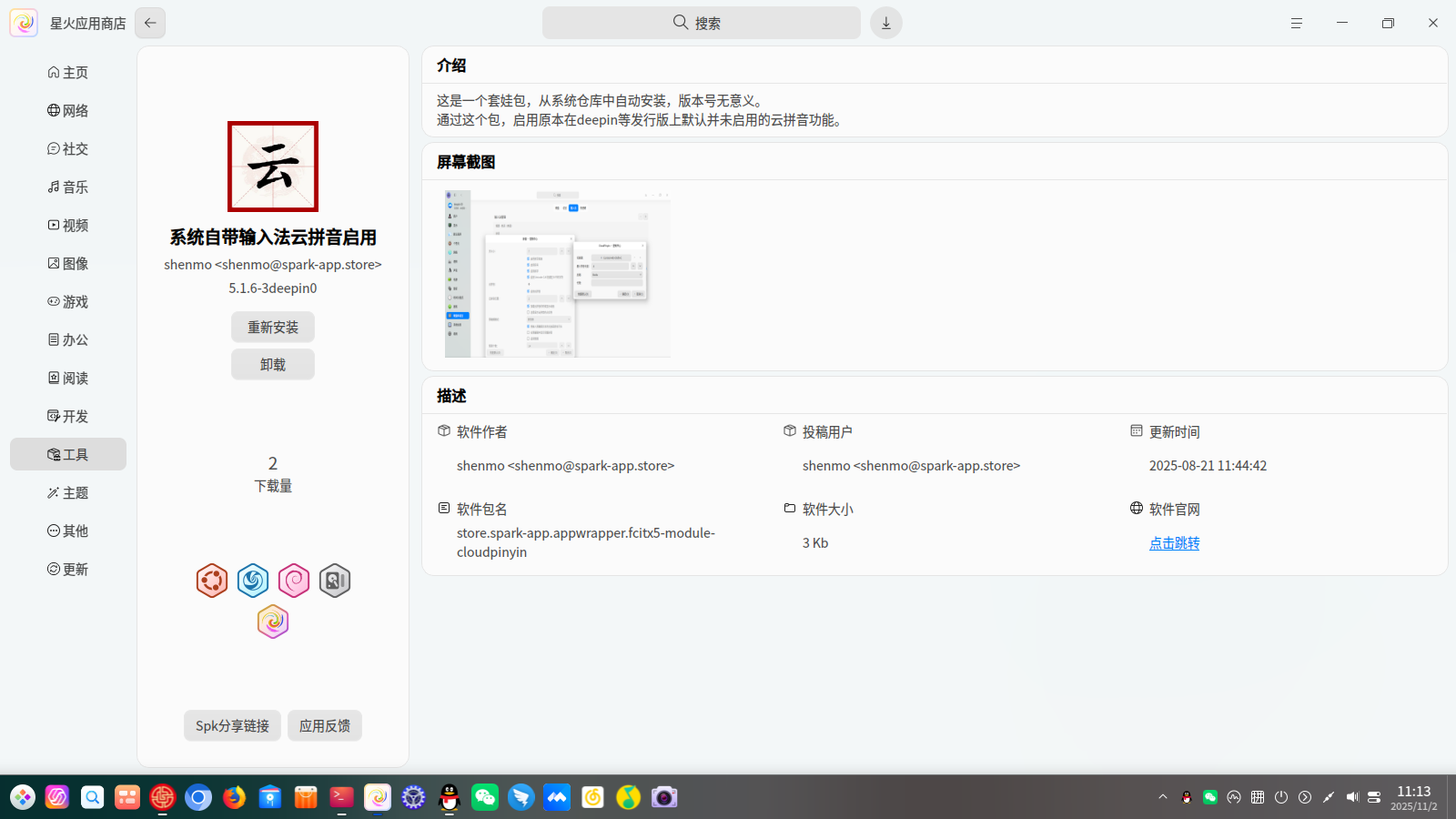This screenshot has height=819, width=1456.
Task: Click the volume icon in system tray
Action: (x=1352, y=797)
